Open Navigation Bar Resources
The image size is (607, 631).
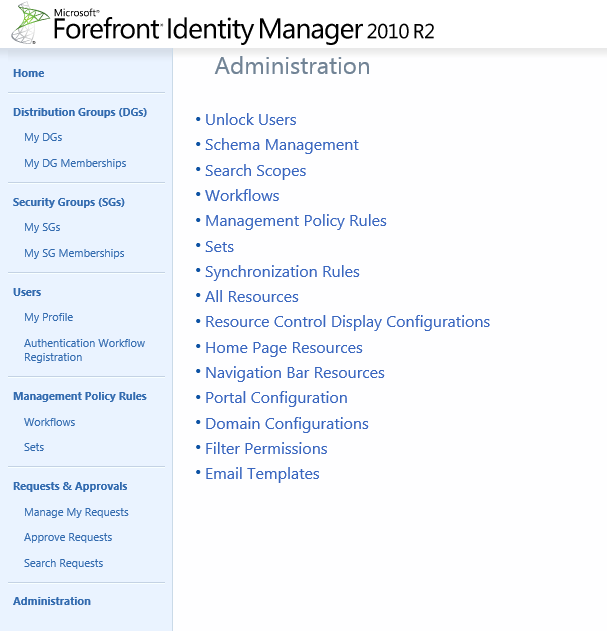click(x=295, y=373)
